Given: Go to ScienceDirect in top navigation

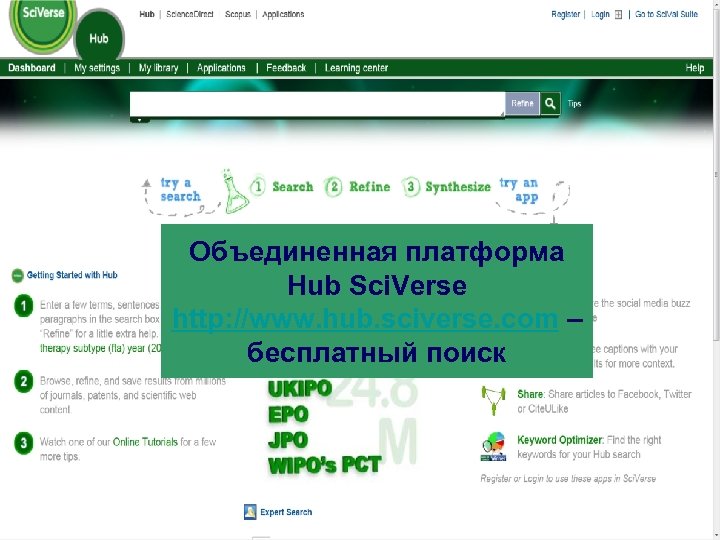Looking at the screenshot, I should point(190,14).
